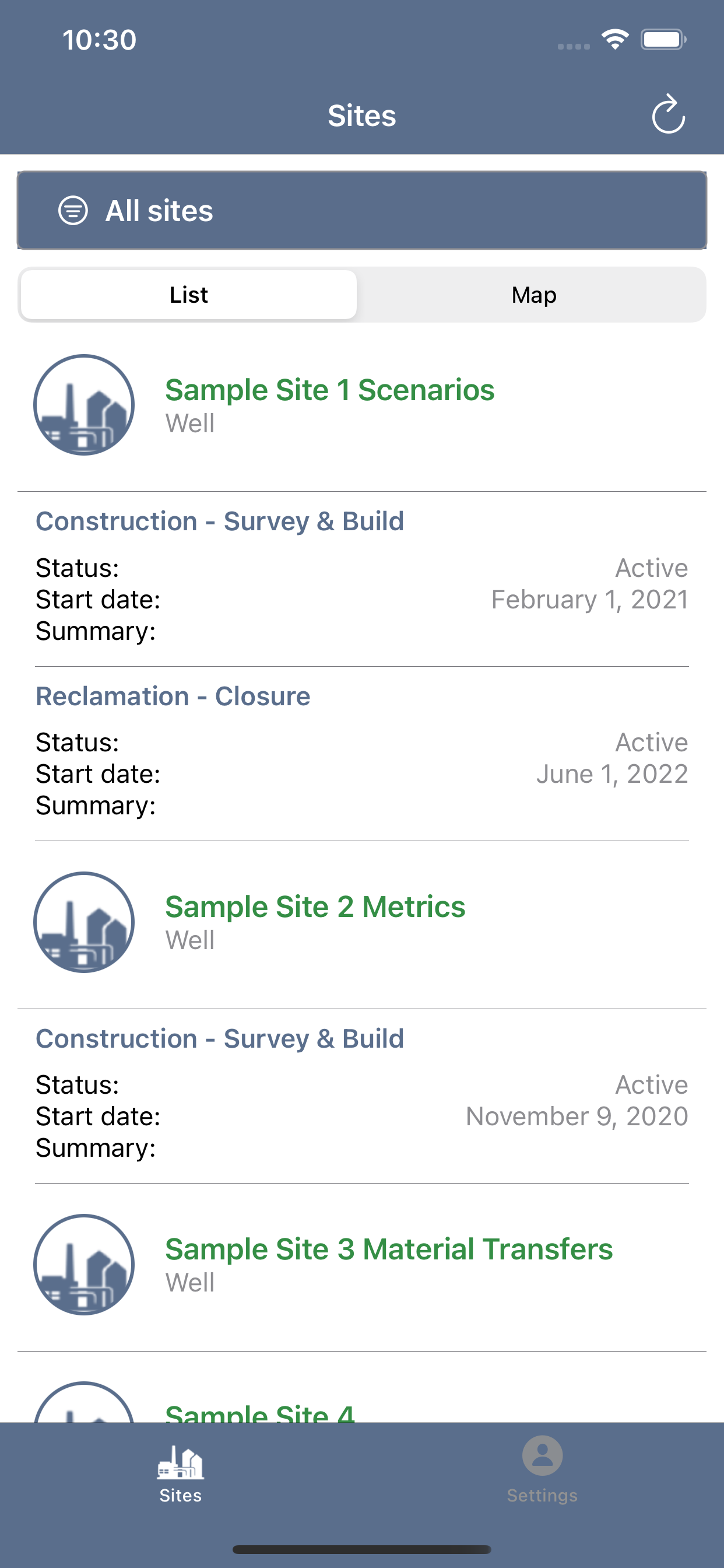Tap the Wi-Fi status icon
The width and height of the screenshot is (724, 1568).
pyautogui.click(x=615, y=40)
